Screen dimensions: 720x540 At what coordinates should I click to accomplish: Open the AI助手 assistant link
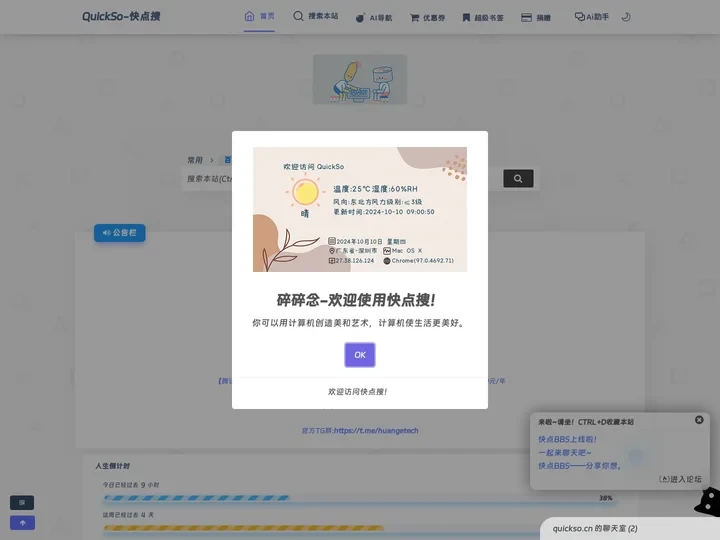coord(591,17)
